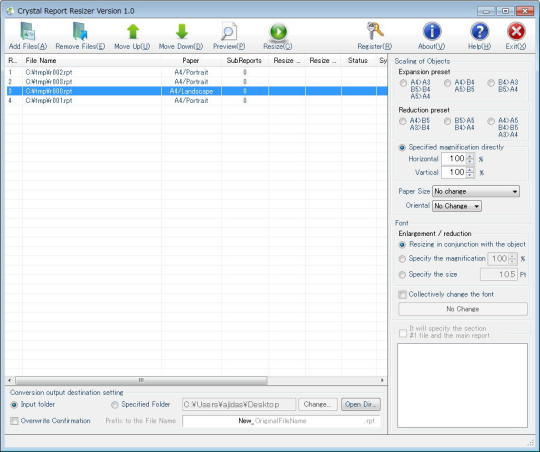This screenshot has height=452, width=540.
Task: Click the R.. row number column header
Action: point(14,61)
